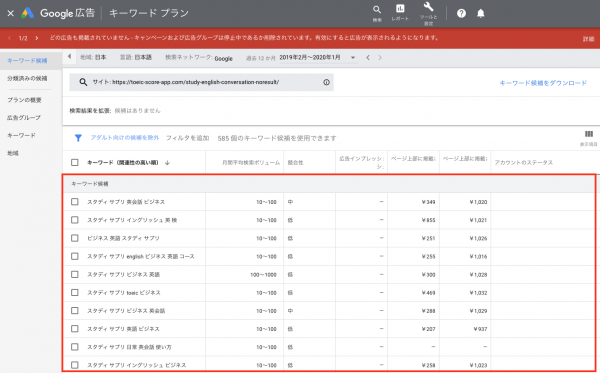The width and height of the screenshot is (600, 373).
Task: Click the 競合性 column header
Action: pos(295,163)
